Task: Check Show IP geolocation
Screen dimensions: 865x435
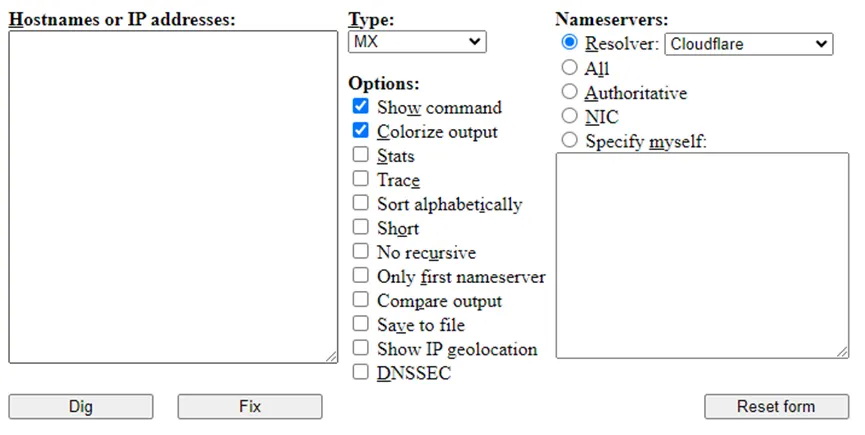Action: pyautogui.click(x=360, y=348)
